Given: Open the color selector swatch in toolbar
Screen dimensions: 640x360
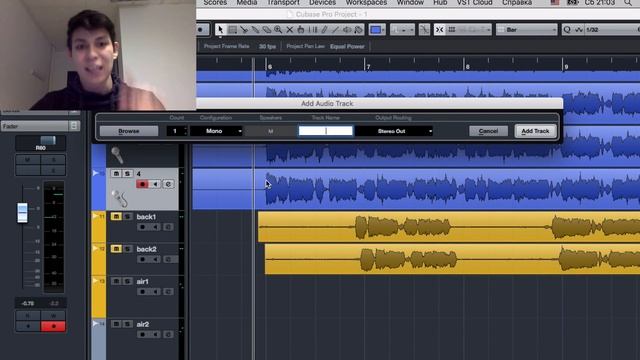Looking at the screenshot, I should click(x=375, y=29).
